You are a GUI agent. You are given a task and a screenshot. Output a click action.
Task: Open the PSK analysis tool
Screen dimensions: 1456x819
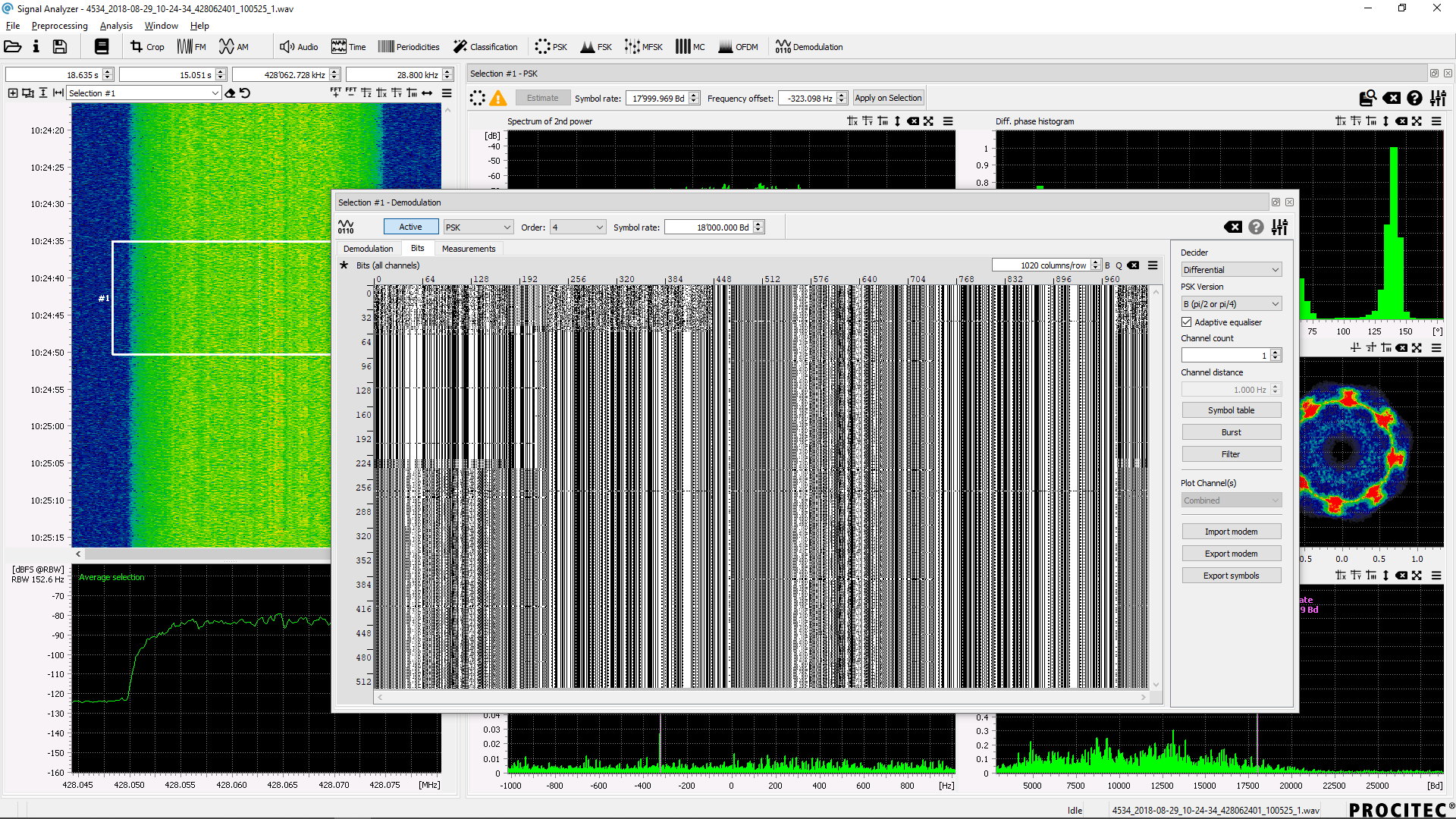[x=551, y=47]
